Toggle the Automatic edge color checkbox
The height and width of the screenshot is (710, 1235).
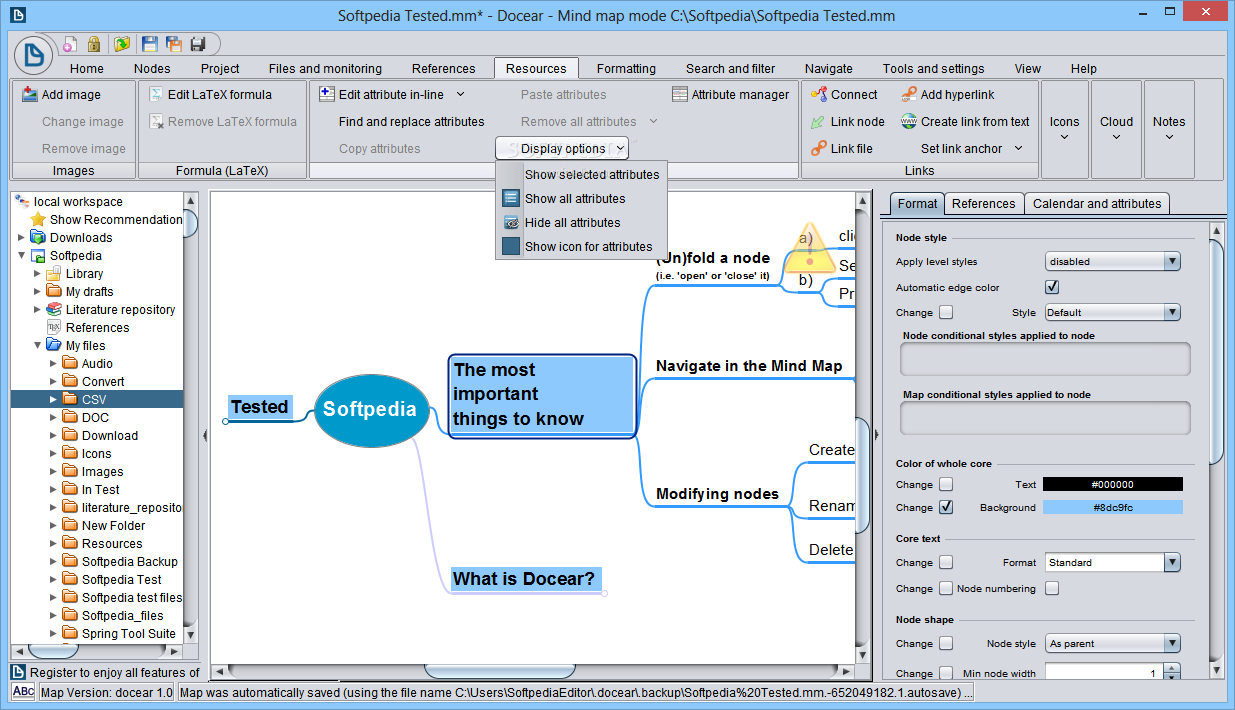pyautogui.click(x=1052, y=287)
